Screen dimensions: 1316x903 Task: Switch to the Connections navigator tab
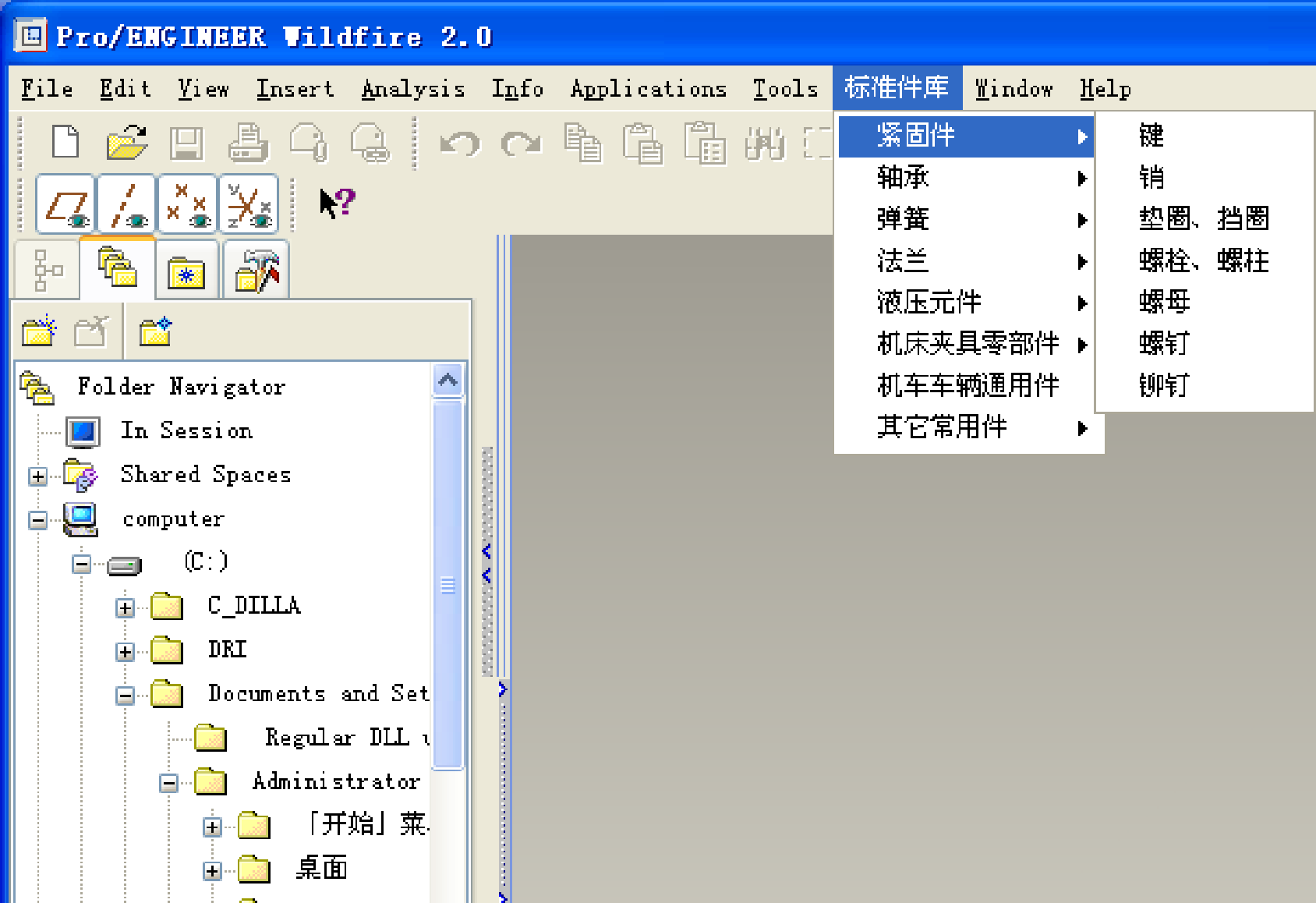tap(257, 270)
